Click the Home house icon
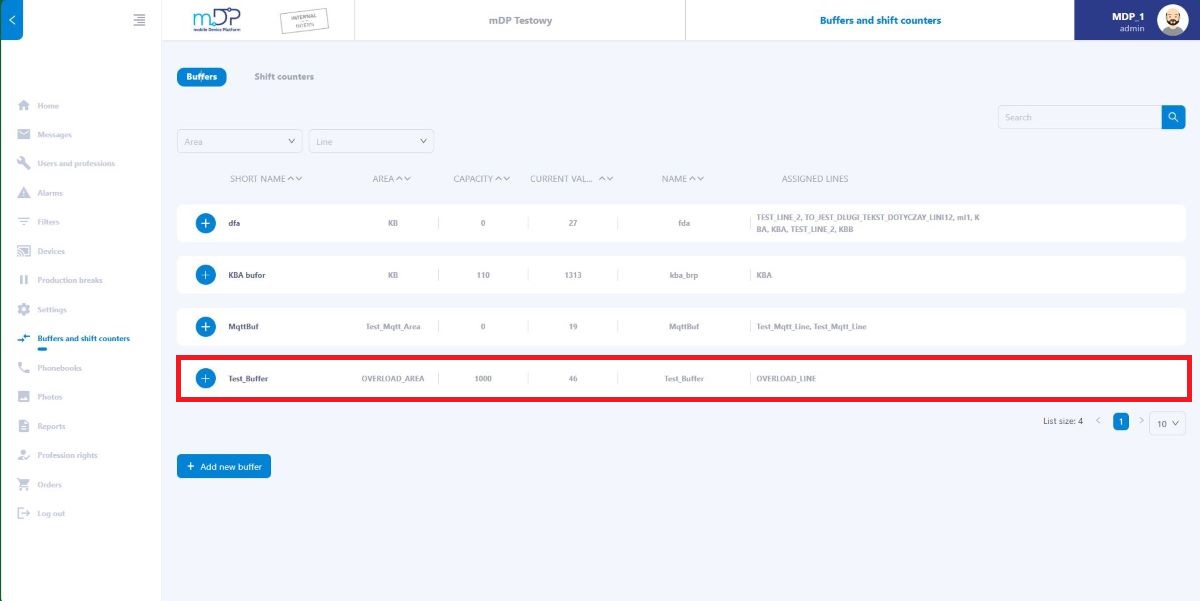 tap(24, 106)
